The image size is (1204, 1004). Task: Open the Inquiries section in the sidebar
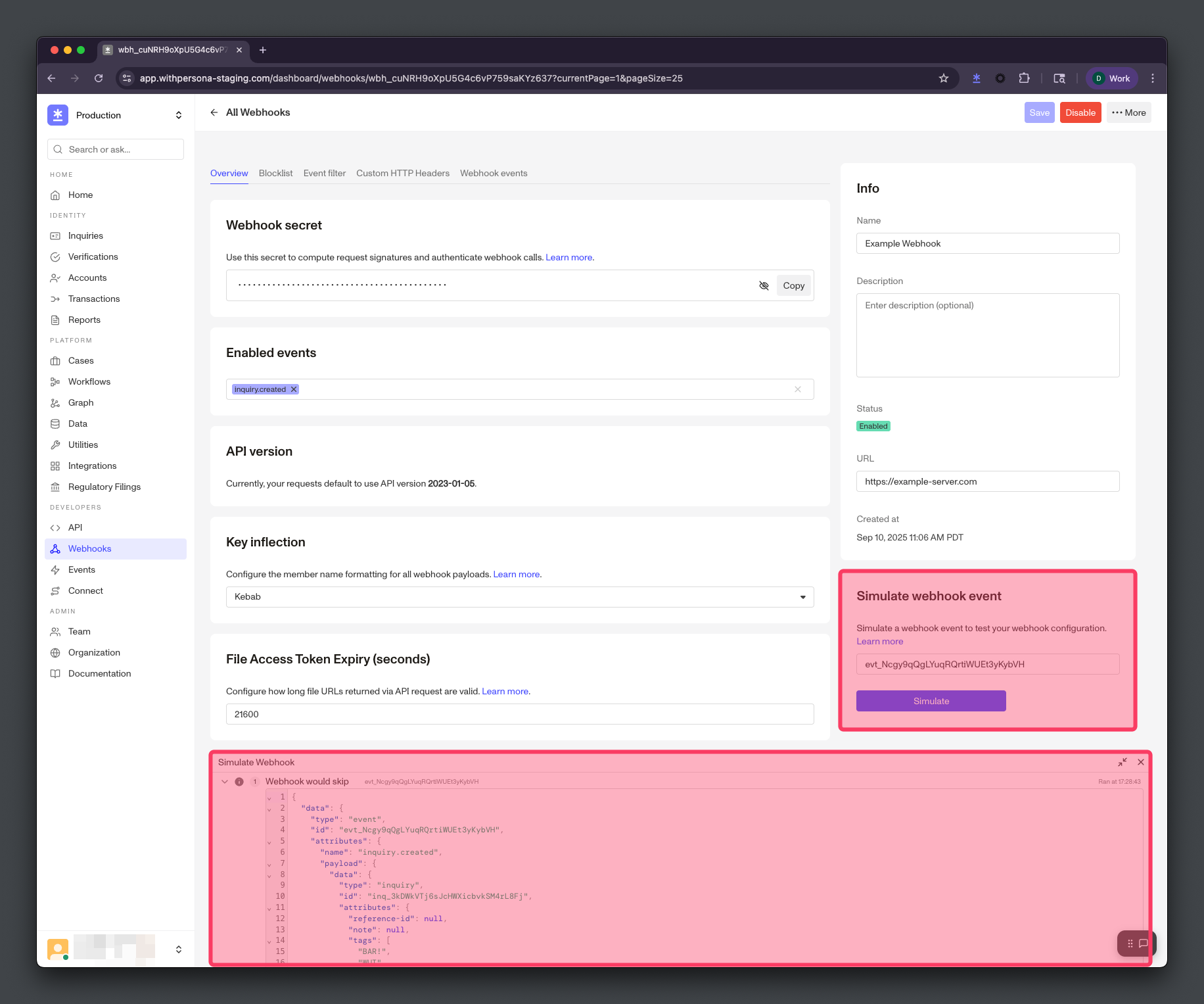pos(85,235)
